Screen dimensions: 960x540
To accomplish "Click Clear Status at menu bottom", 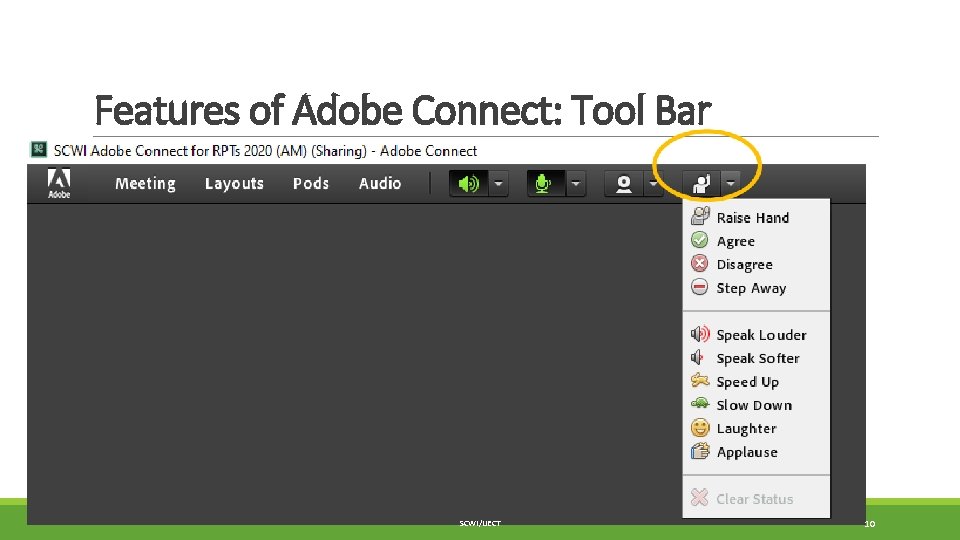I will [756, 499].
